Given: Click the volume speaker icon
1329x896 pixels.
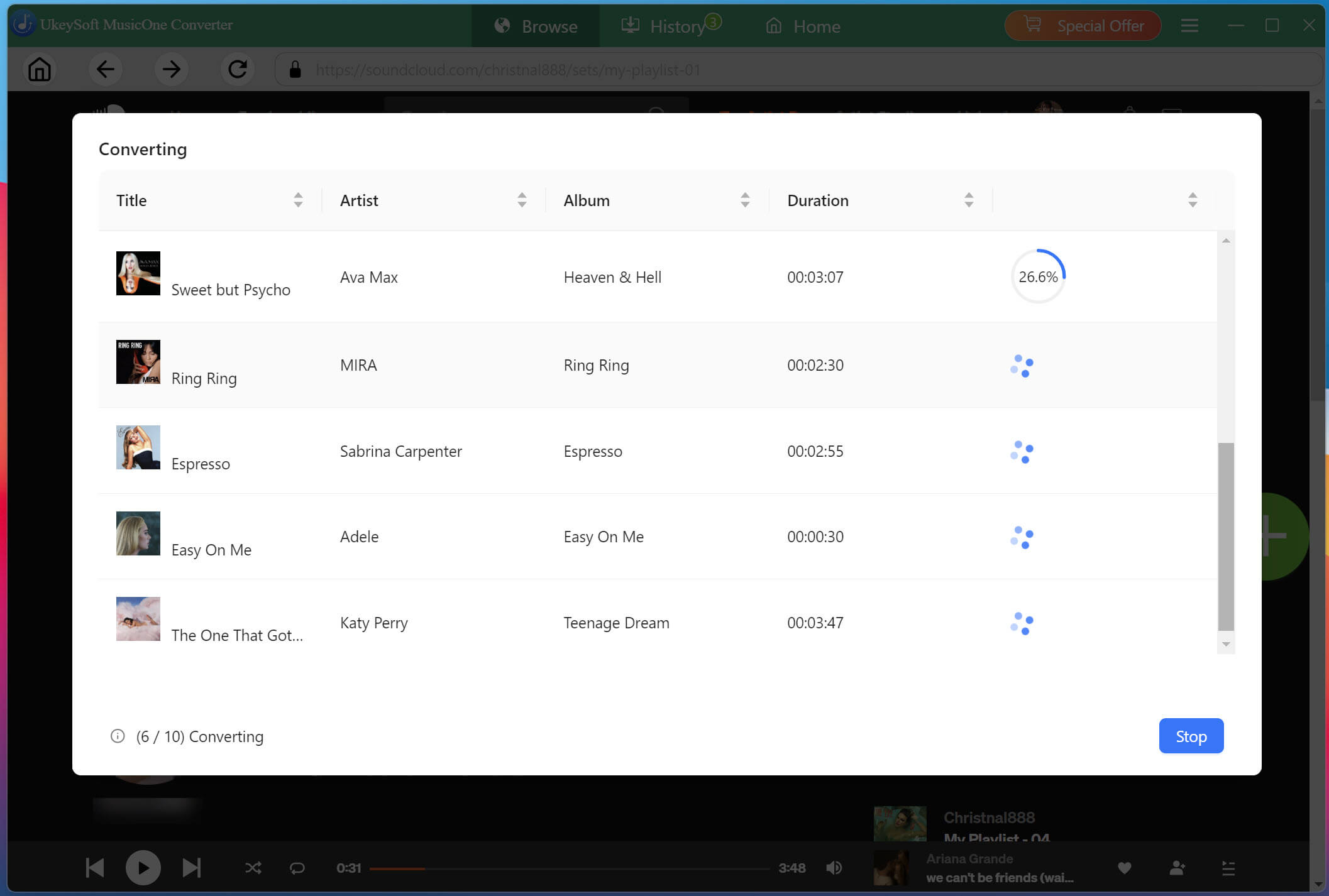Looking at the screenshot, I should pos(834,868).
